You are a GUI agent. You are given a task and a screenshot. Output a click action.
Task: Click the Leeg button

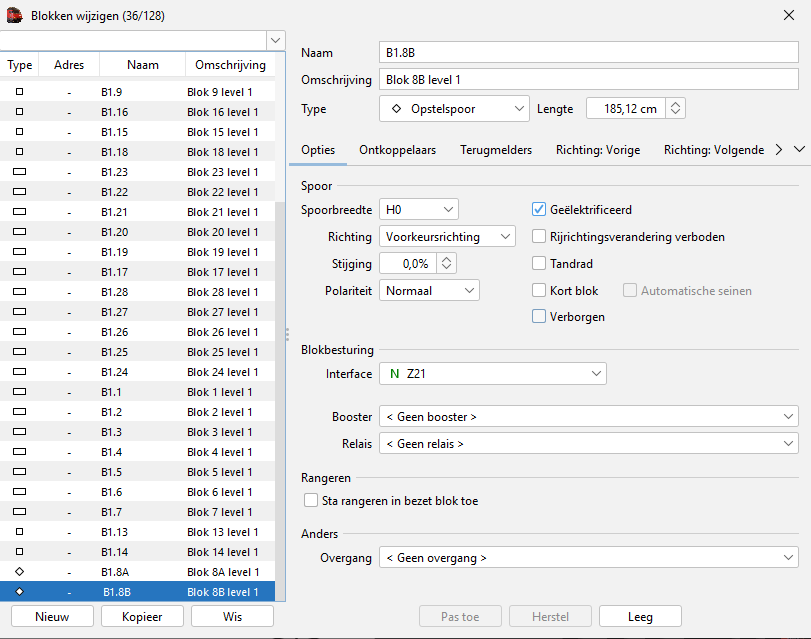coord(640,616)
